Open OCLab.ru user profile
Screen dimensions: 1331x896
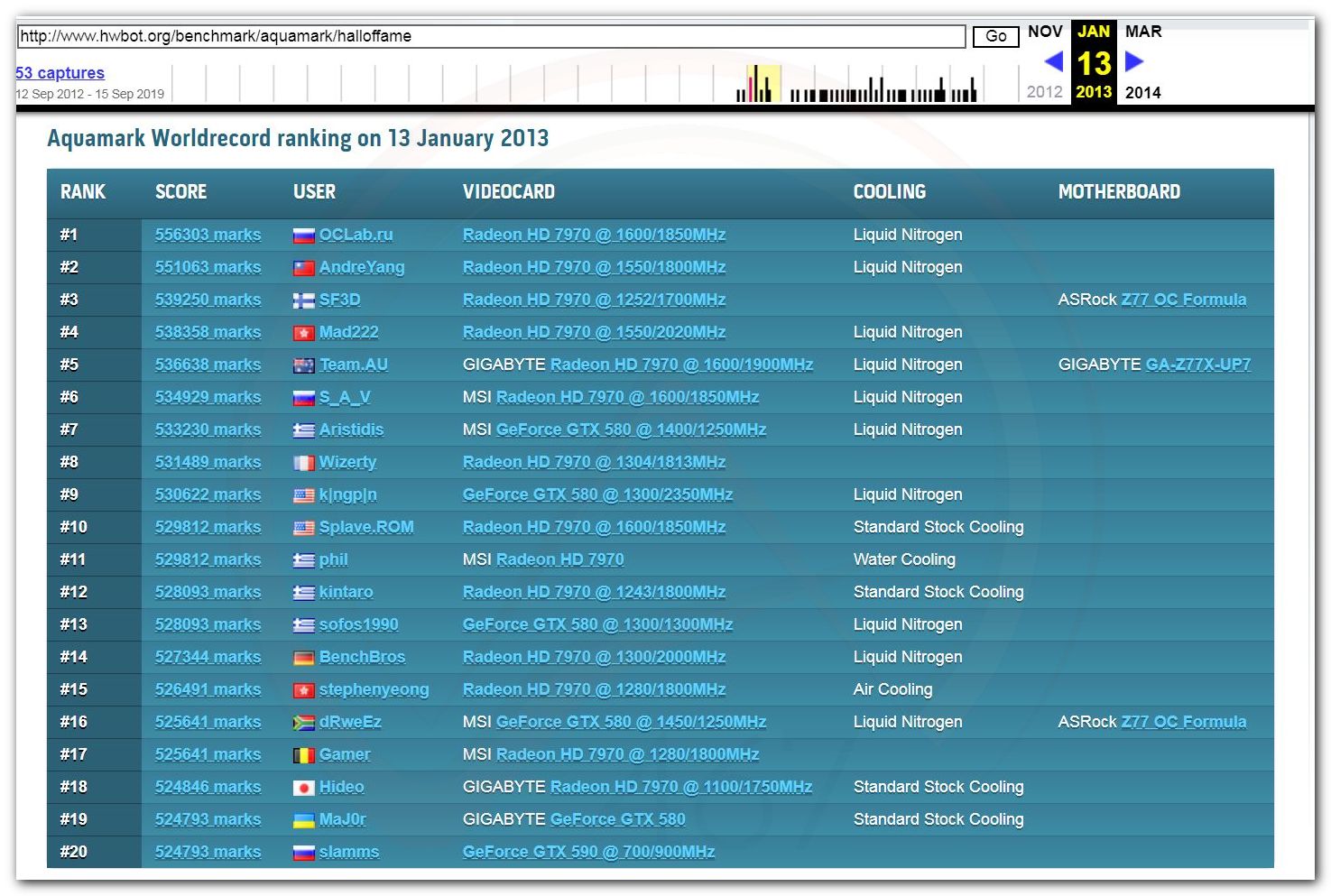pyautogui.click(x=356, y=235)
